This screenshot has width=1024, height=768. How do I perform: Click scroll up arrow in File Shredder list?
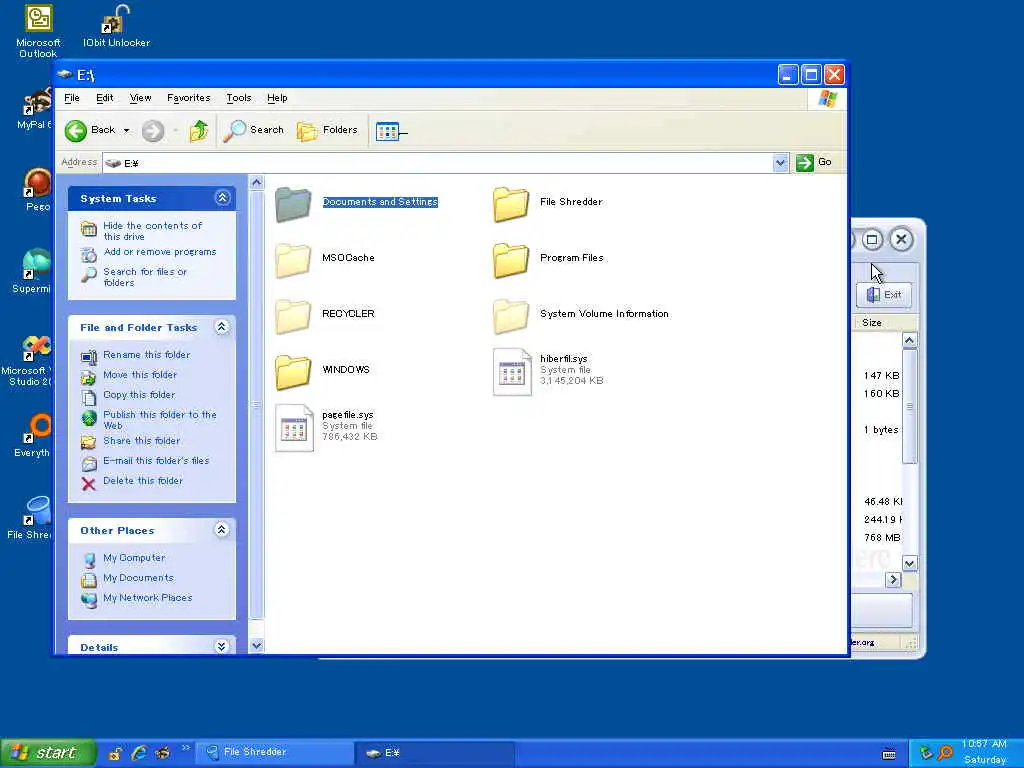909,340
